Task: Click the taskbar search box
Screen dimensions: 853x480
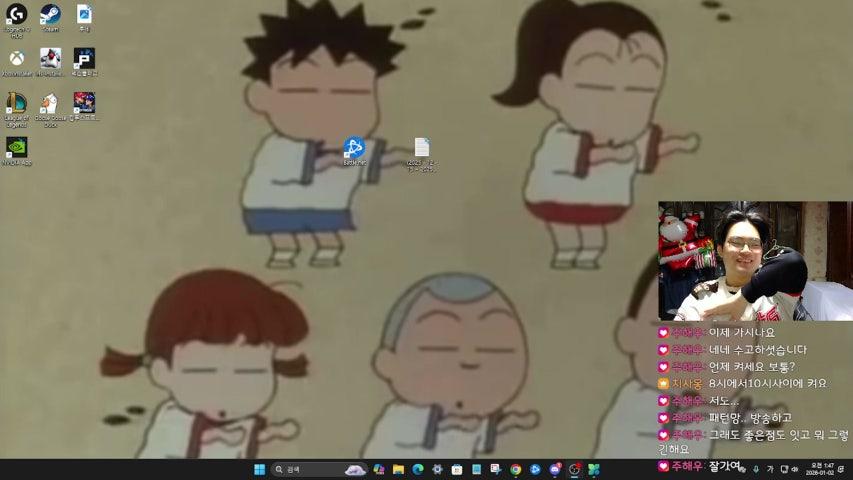Action: tap(319, 469)
